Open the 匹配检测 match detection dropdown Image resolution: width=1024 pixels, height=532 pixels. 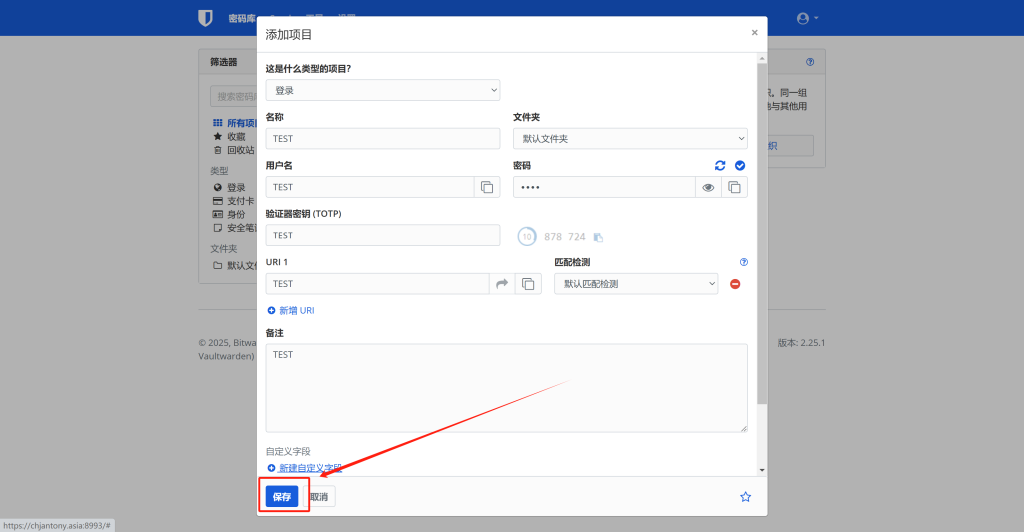click(636, 284)
